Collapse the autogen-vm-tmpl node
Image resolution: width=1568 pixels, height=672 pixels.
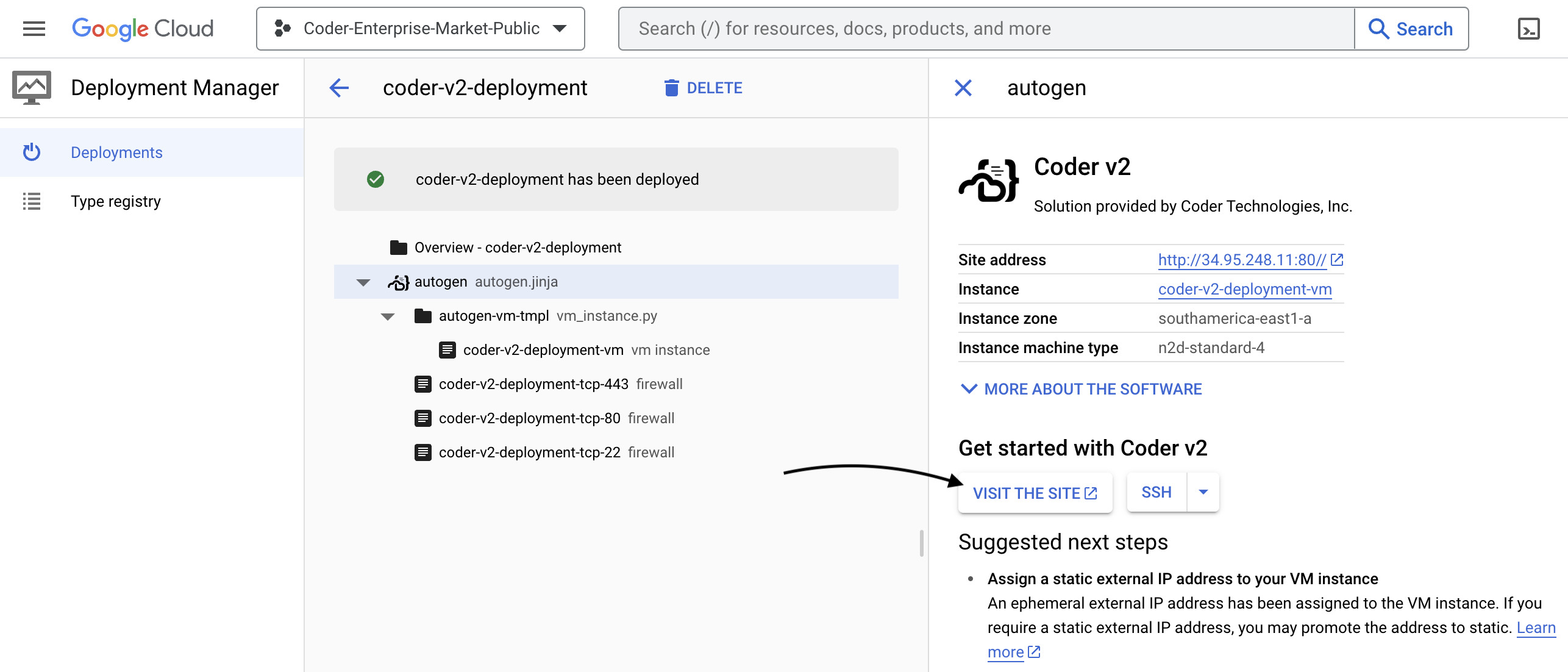pyautogui.click(x=388, y=316)
